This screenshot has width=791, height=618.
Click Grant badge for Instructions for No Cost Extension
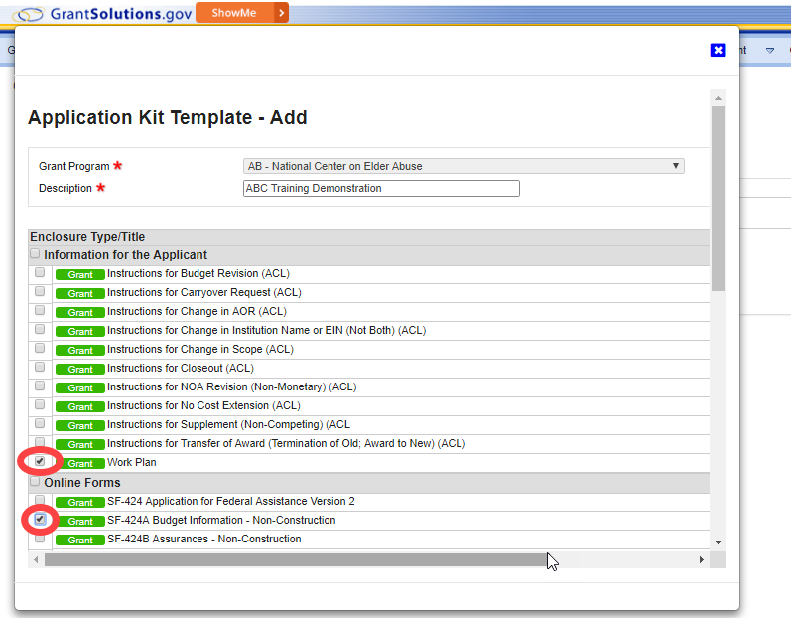[80, 406]
